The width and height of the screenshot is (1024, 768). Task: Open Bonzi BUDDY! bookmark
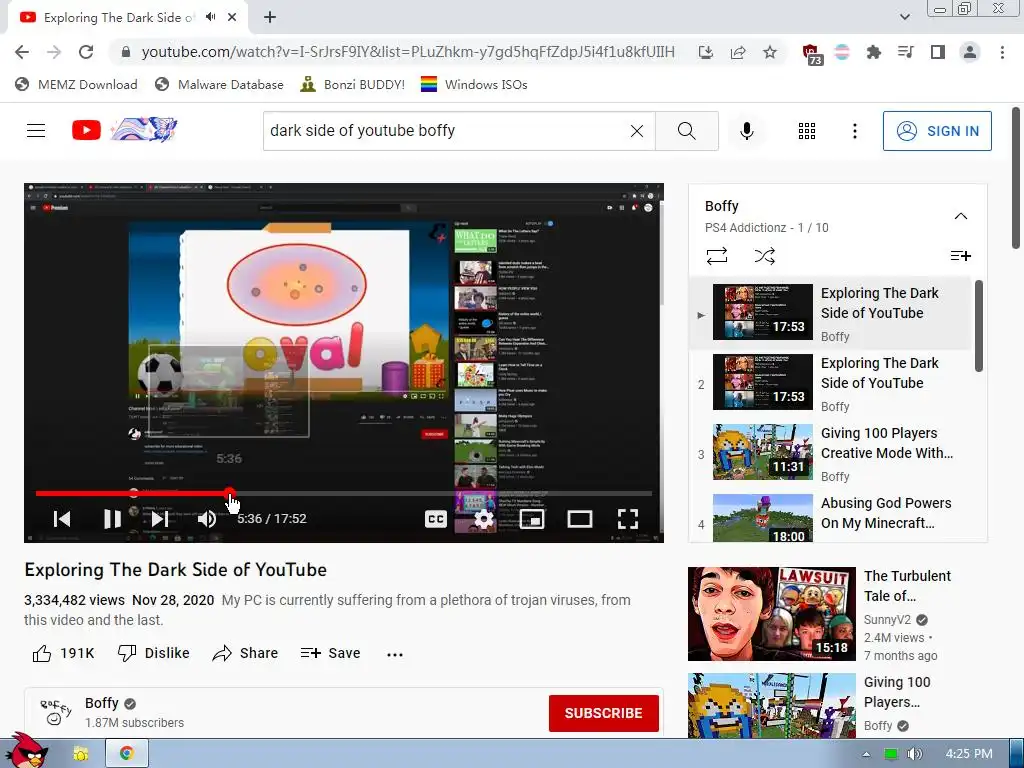tap(353, 84)
